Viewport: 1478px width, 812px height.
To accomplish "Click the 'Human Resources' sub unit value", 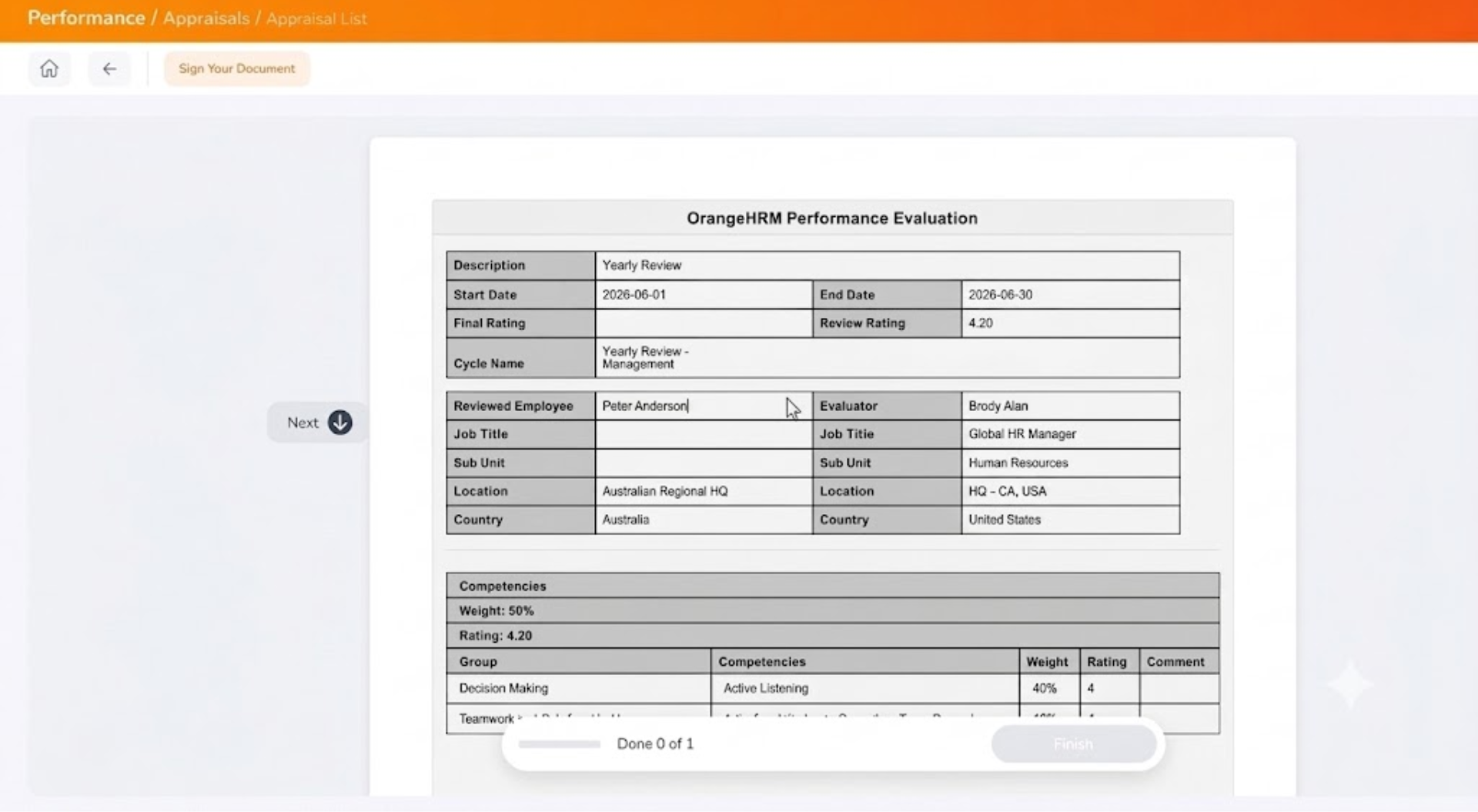I will click(1018, 463).
